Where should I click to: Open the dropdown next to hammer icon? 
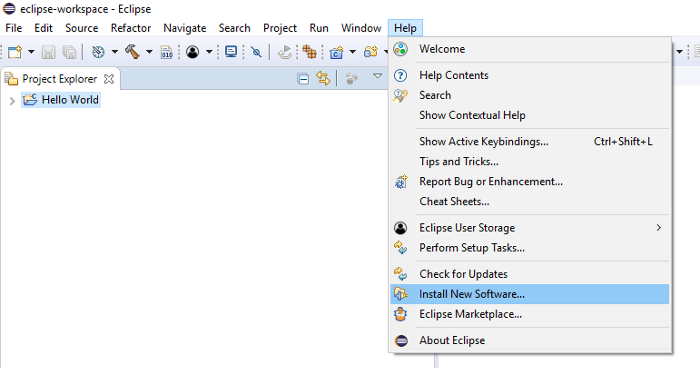(149, 52)
